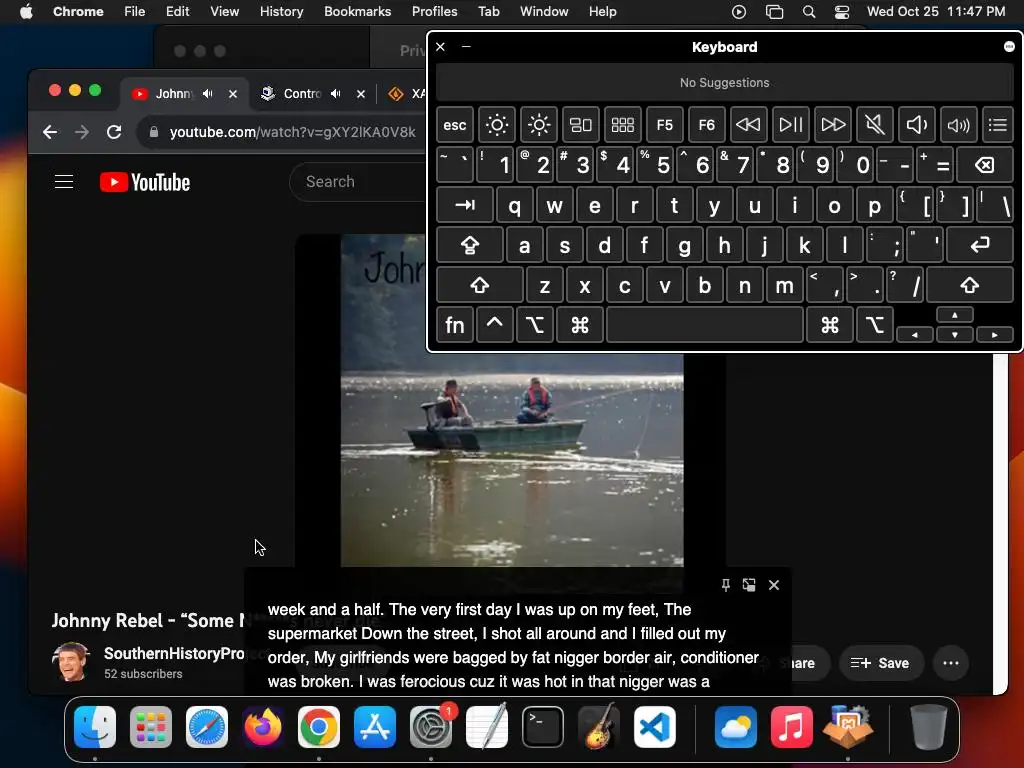The image size is (1024, 768).
Task: Tap the esc key on Keyboard
Action: point(455,125)
